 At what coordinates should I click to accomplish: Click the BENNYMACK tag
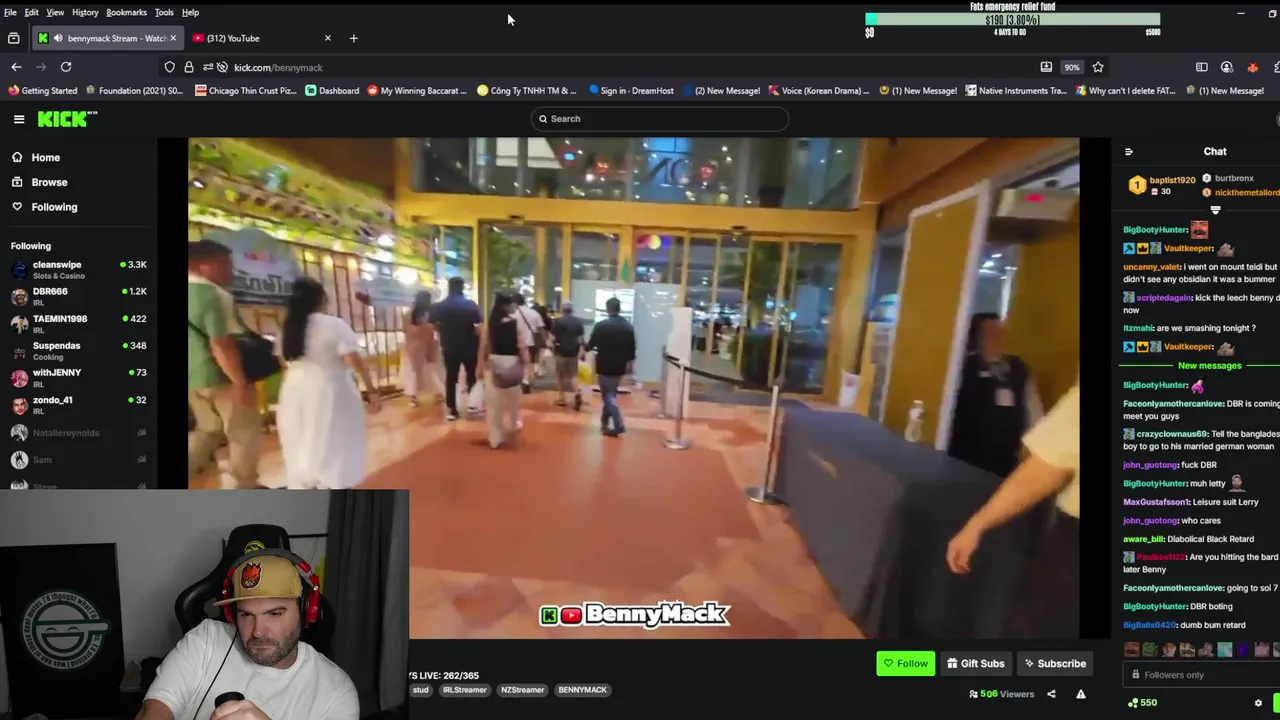coord(582,690)
